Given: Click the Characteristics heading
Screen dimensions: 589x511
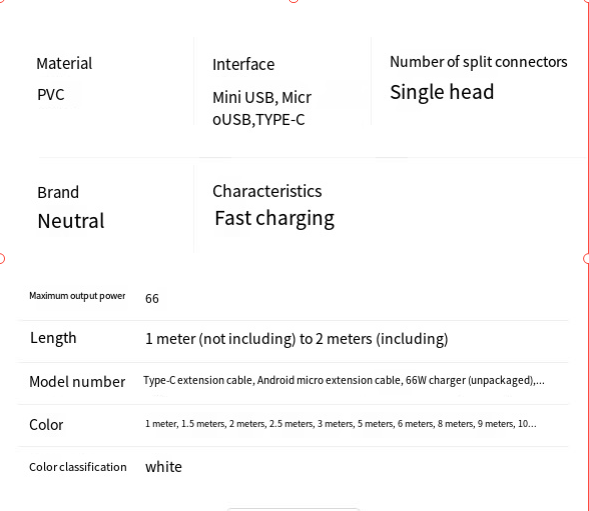Looking at the screenshot, I should point(267,191).
